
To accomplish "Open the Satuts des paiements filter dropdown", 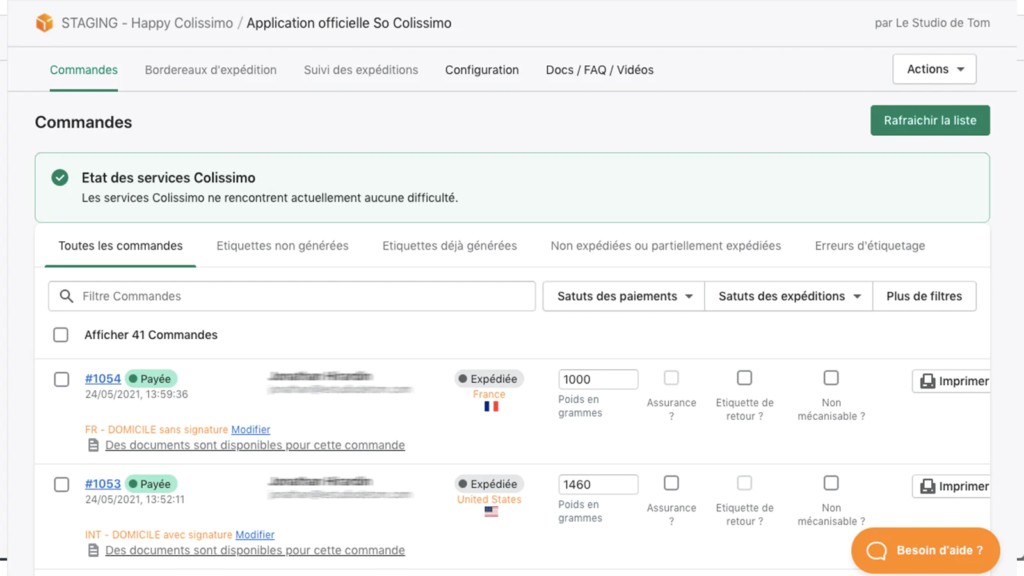I will 624,296.
